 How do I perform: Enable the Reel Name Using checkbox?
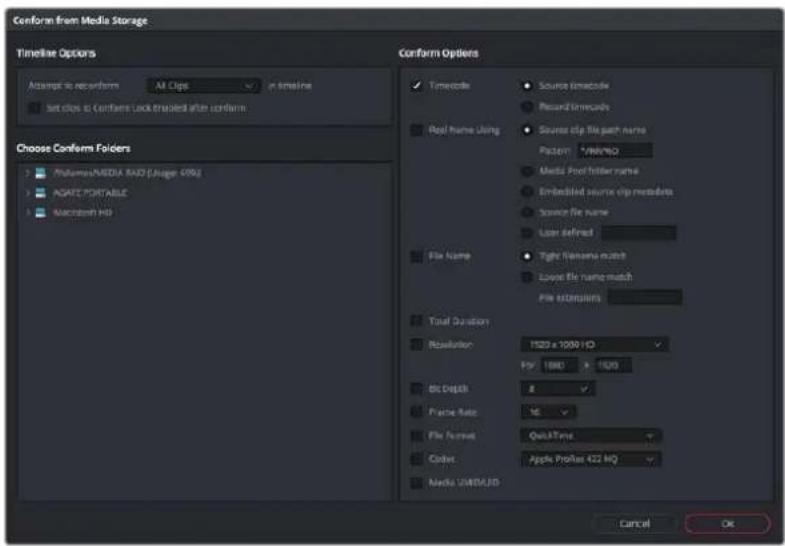tap(417, 130)
